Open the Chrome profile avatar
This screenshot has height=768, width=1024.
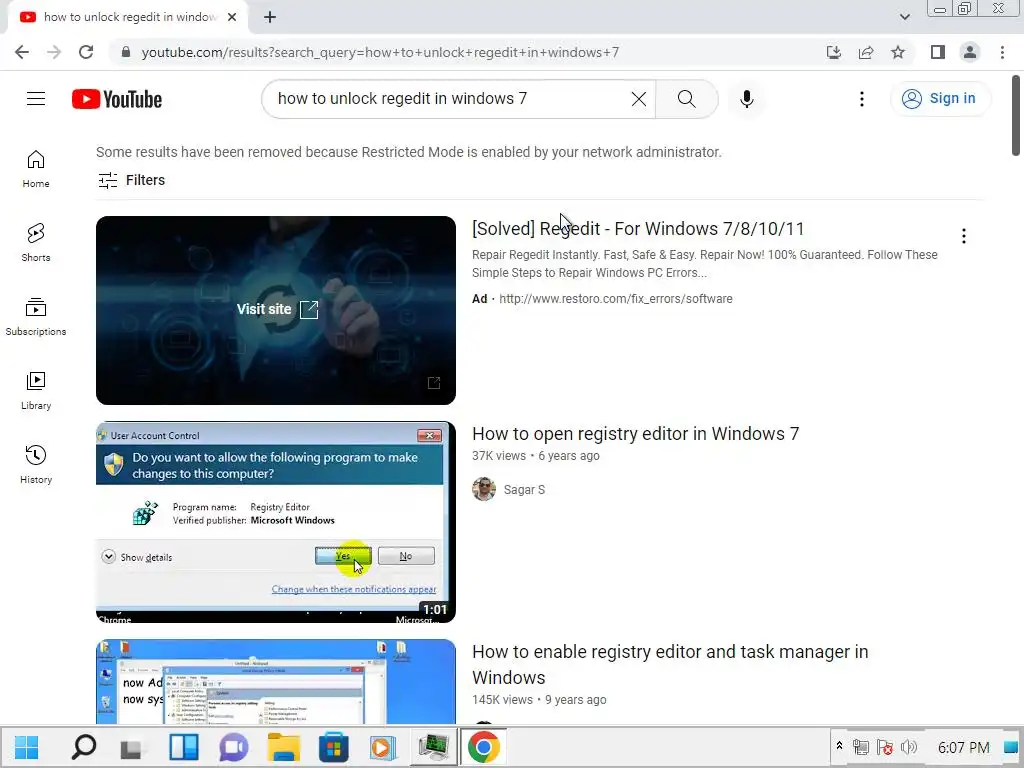970,52
